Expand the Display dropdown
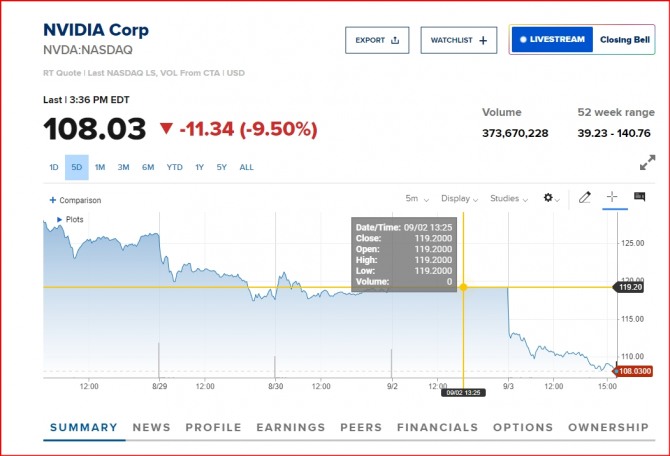This screenshot has width=670, height=456. (x=462, y=198)
